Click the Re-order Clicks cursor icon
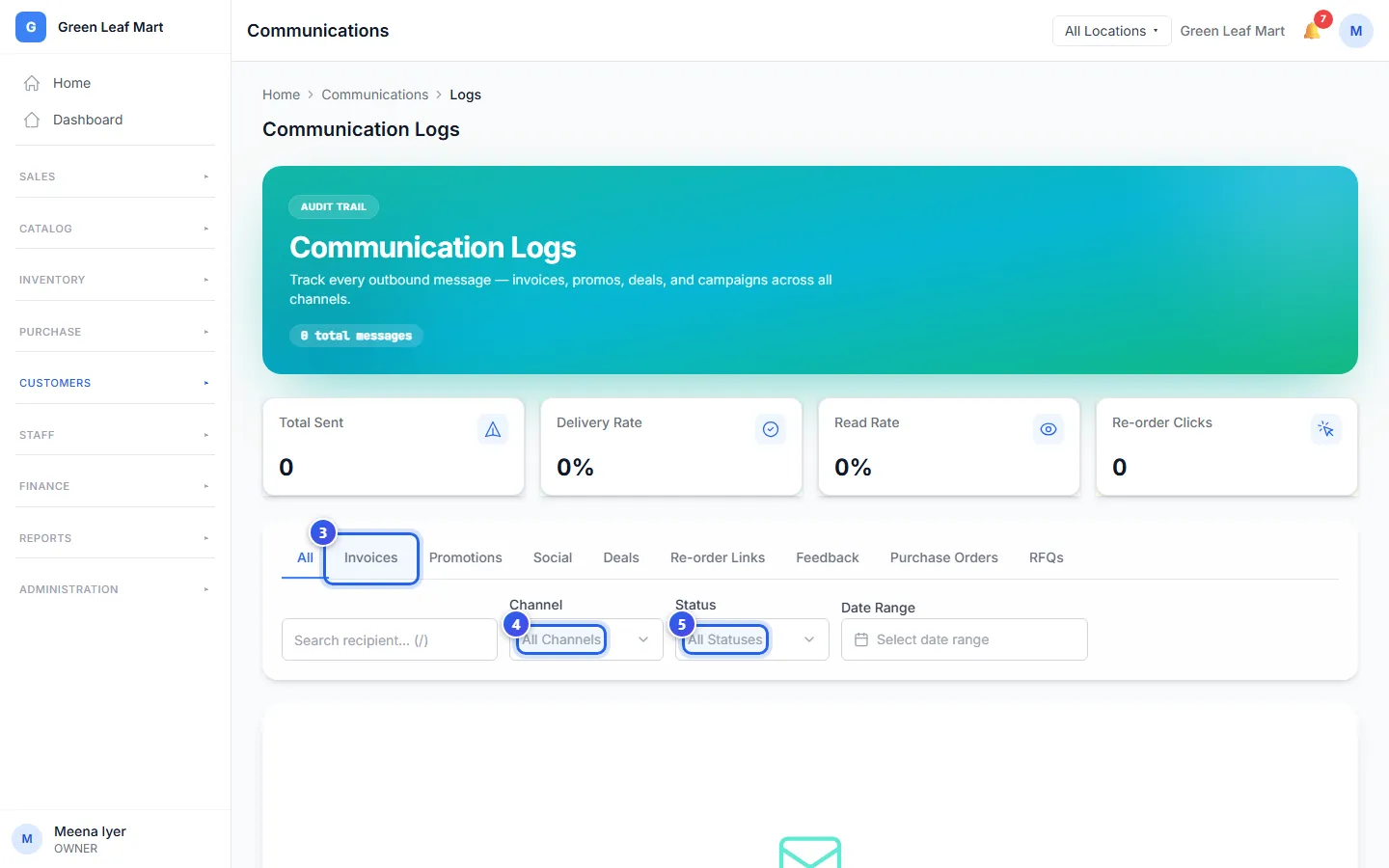Screen dimensions: 1389x868 coord(1326,429)
